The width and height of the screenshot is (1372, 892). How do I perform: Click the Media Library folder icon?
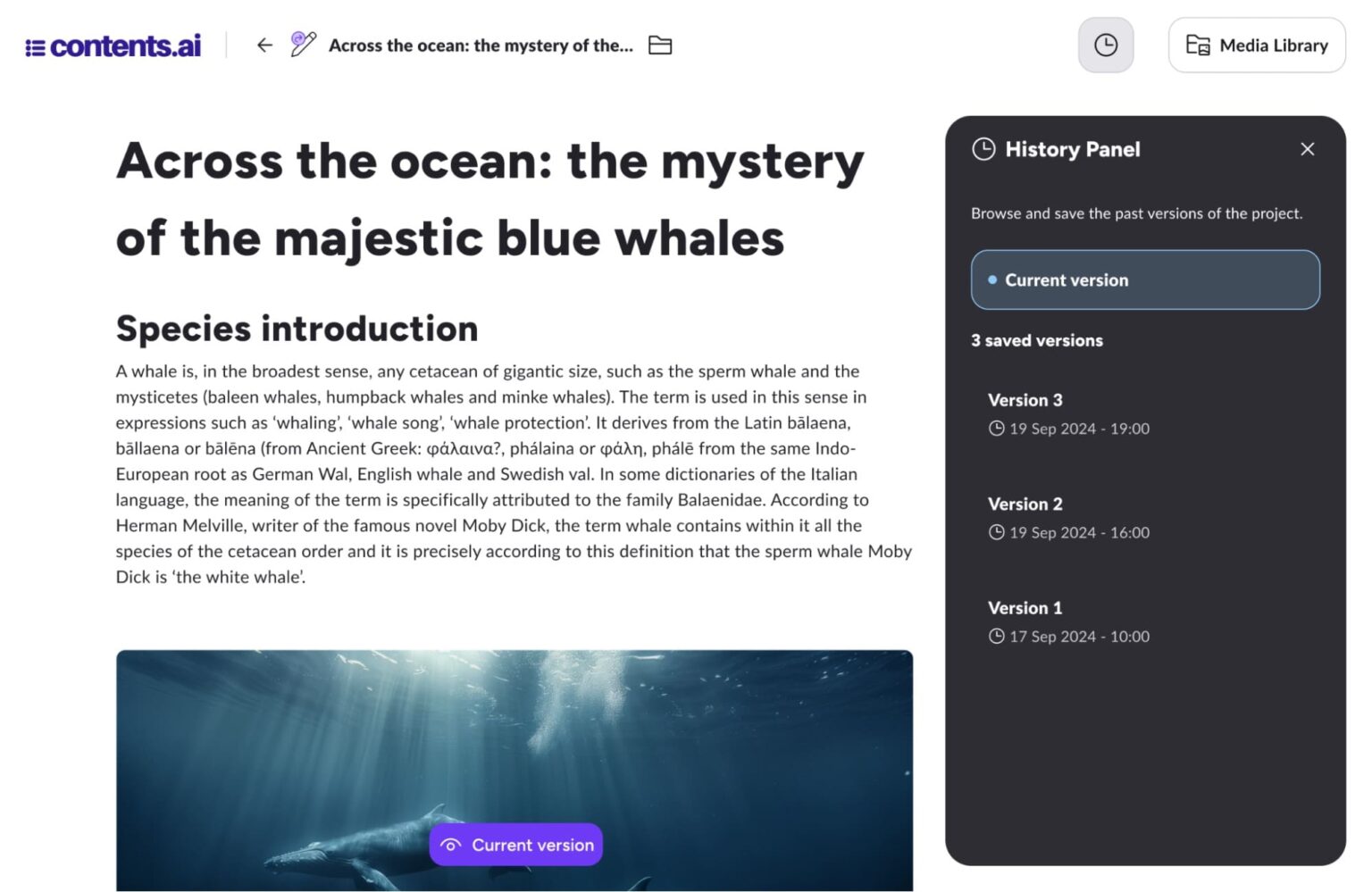pyautogui.click(x=1199, y=45)
